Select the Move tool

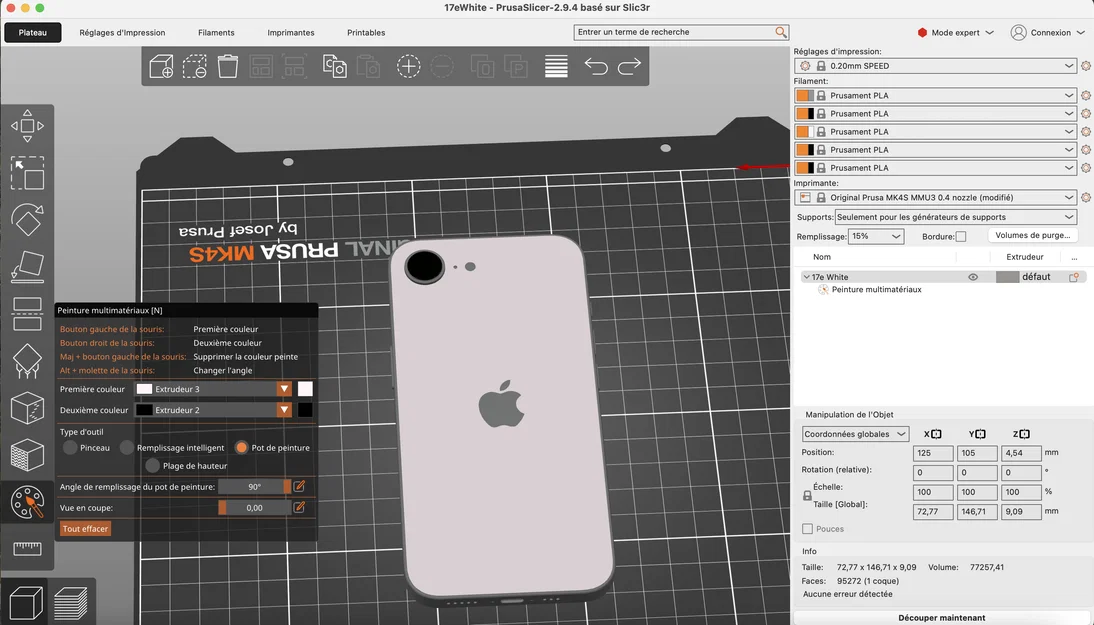pos(27,126)
